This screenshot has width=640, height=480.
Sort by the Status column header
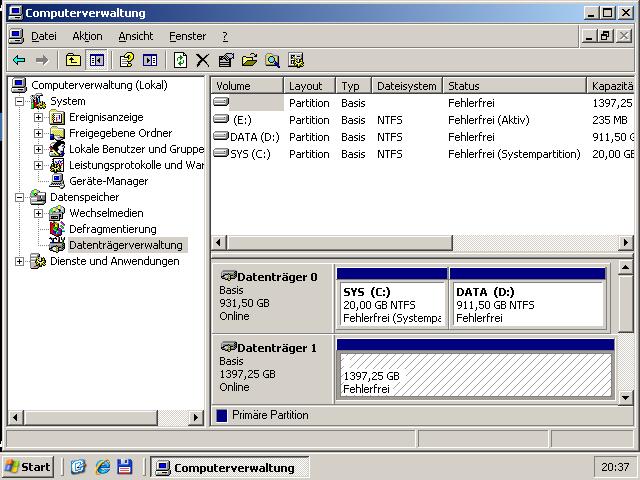515,86
